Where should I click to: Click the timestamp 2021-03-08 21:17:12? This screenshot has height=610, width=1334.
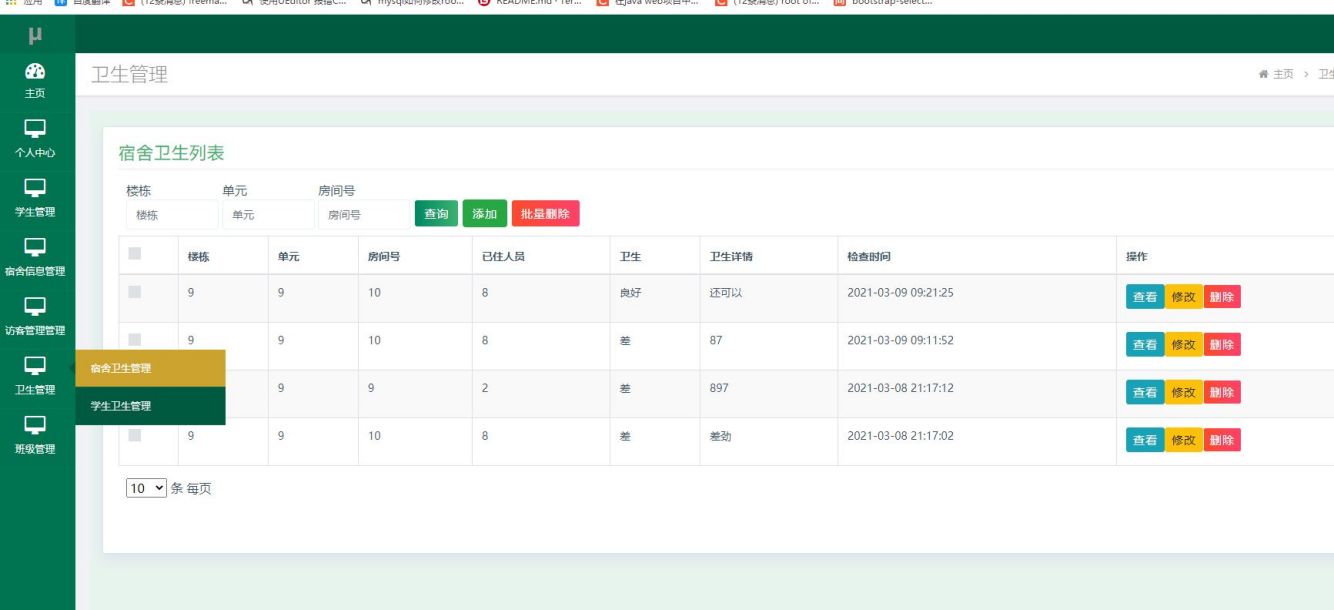coord(900,388)
